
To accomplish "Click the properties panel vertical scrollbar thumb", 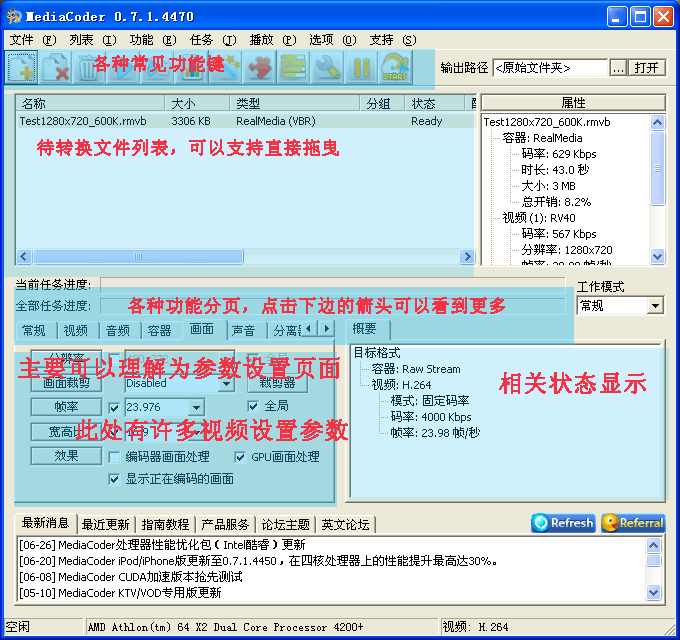I will pyautogui.click(x=657, y=168).
